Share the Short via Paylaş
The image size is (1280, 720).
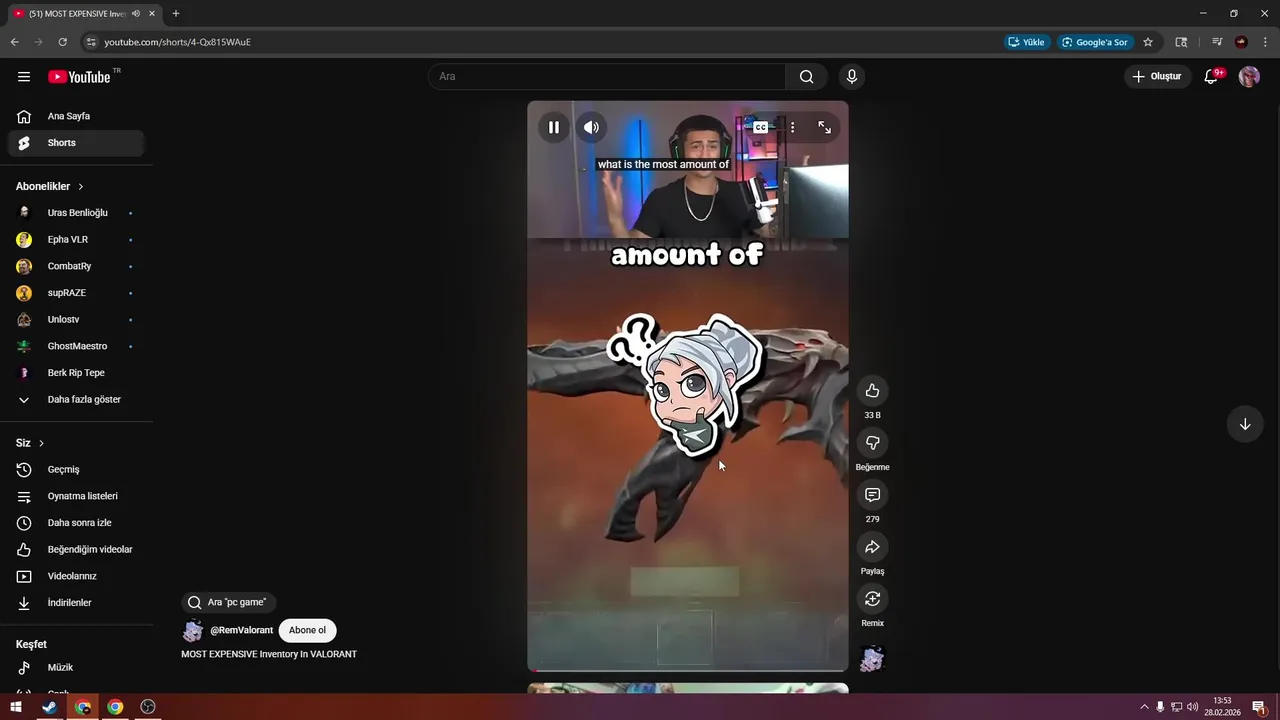[x=872, y=547]
